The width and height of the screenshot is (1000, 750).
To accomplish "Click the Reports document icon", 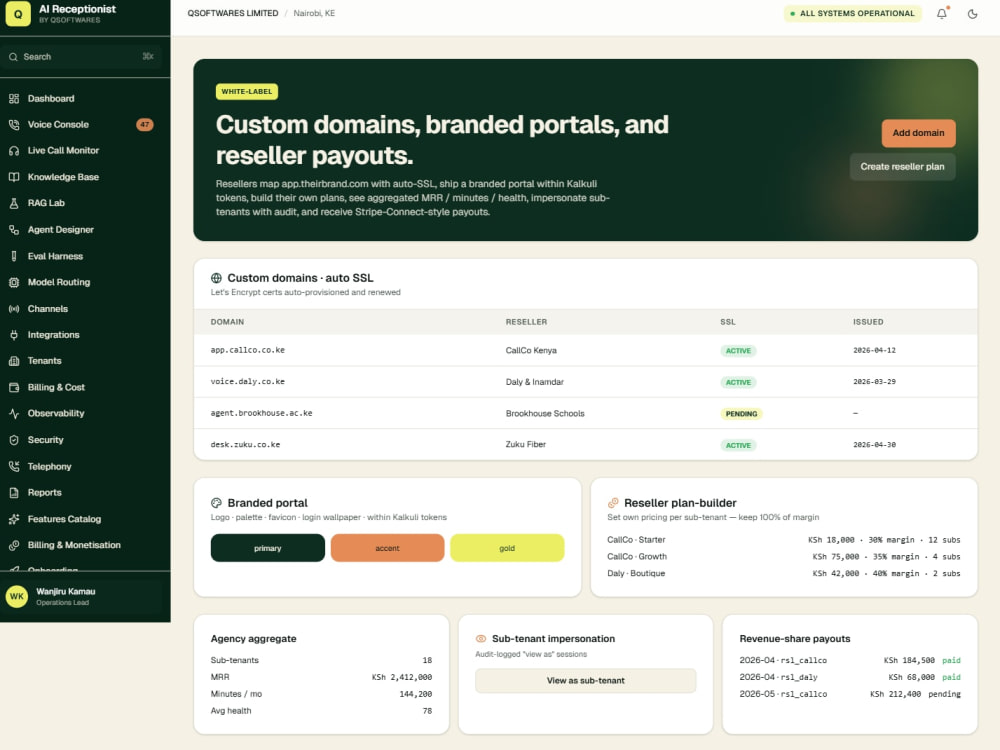I will click(14, 493).
